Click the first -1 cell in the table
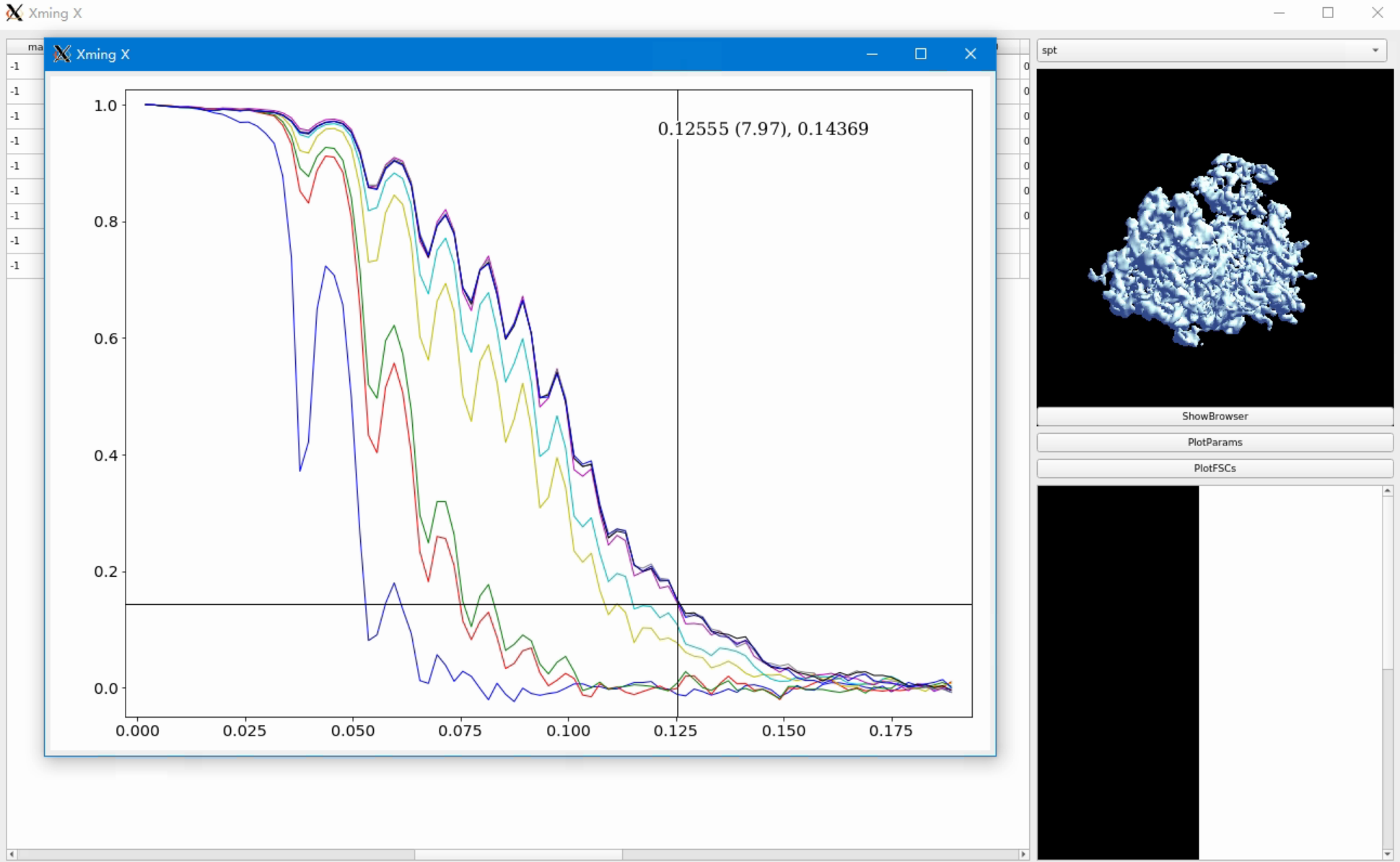 click(x=15, y=66)
